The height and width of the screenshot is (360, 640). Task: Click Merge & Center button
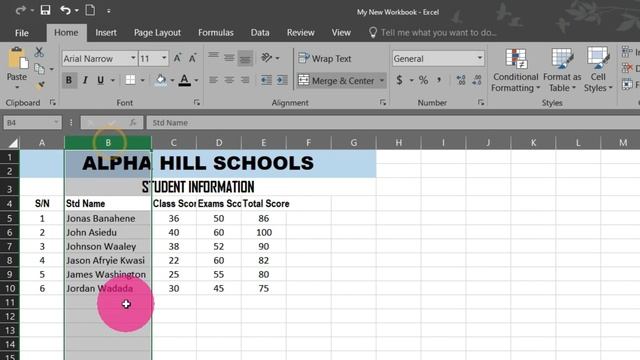(x=336, y=80)
